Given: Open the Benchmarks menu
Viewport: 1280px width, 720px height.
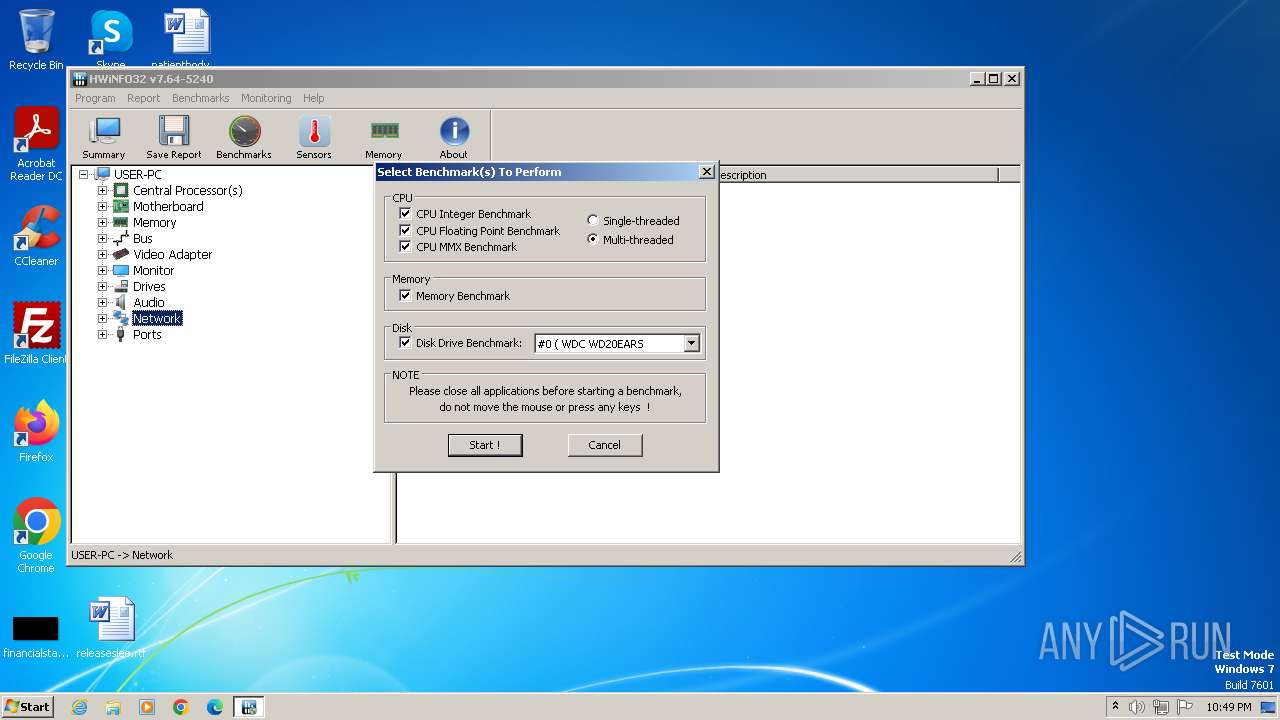Looking at the screenshot, I should [x=200, y=98].
